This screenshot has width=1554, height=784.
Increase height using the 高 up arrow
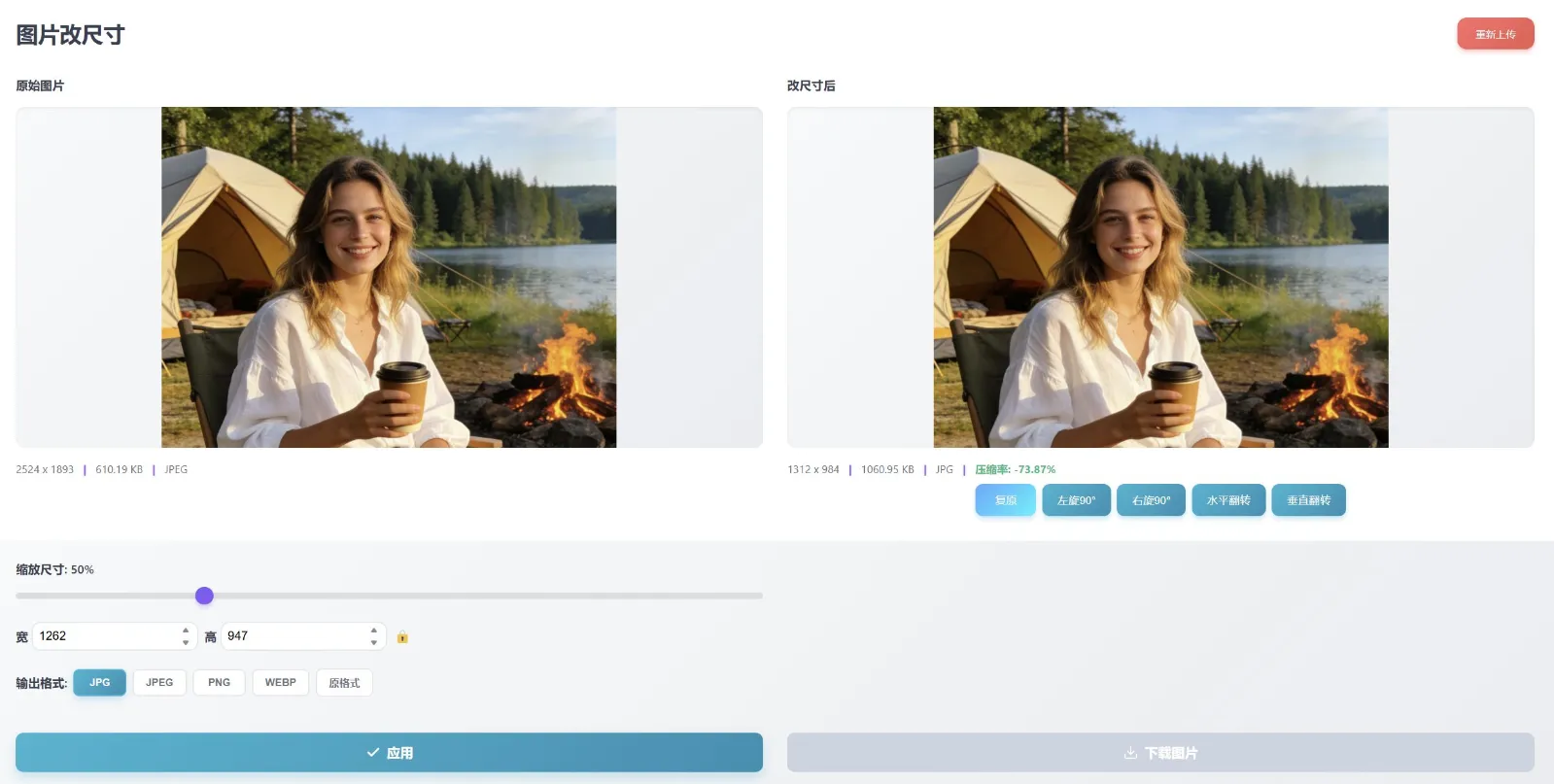pos(374,631)
